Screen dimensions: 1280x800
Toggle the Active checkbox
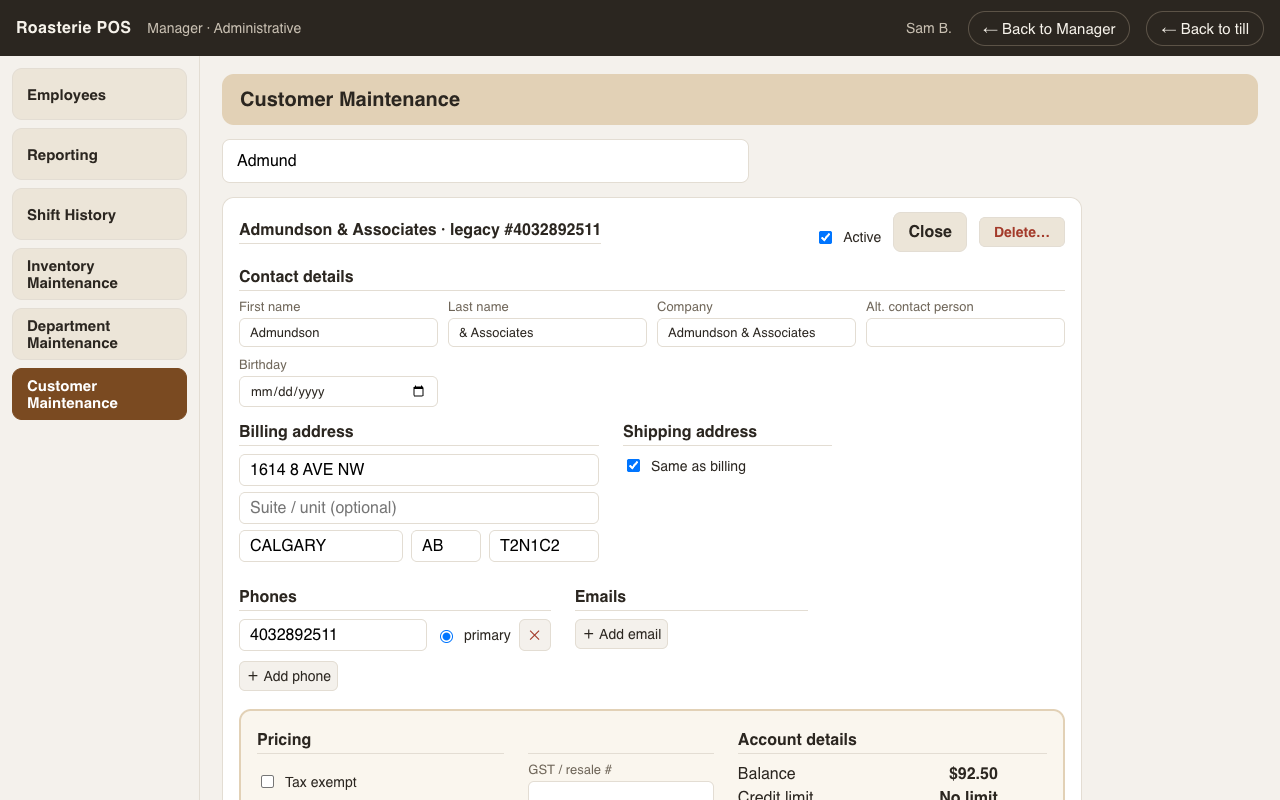click(825, 237)
